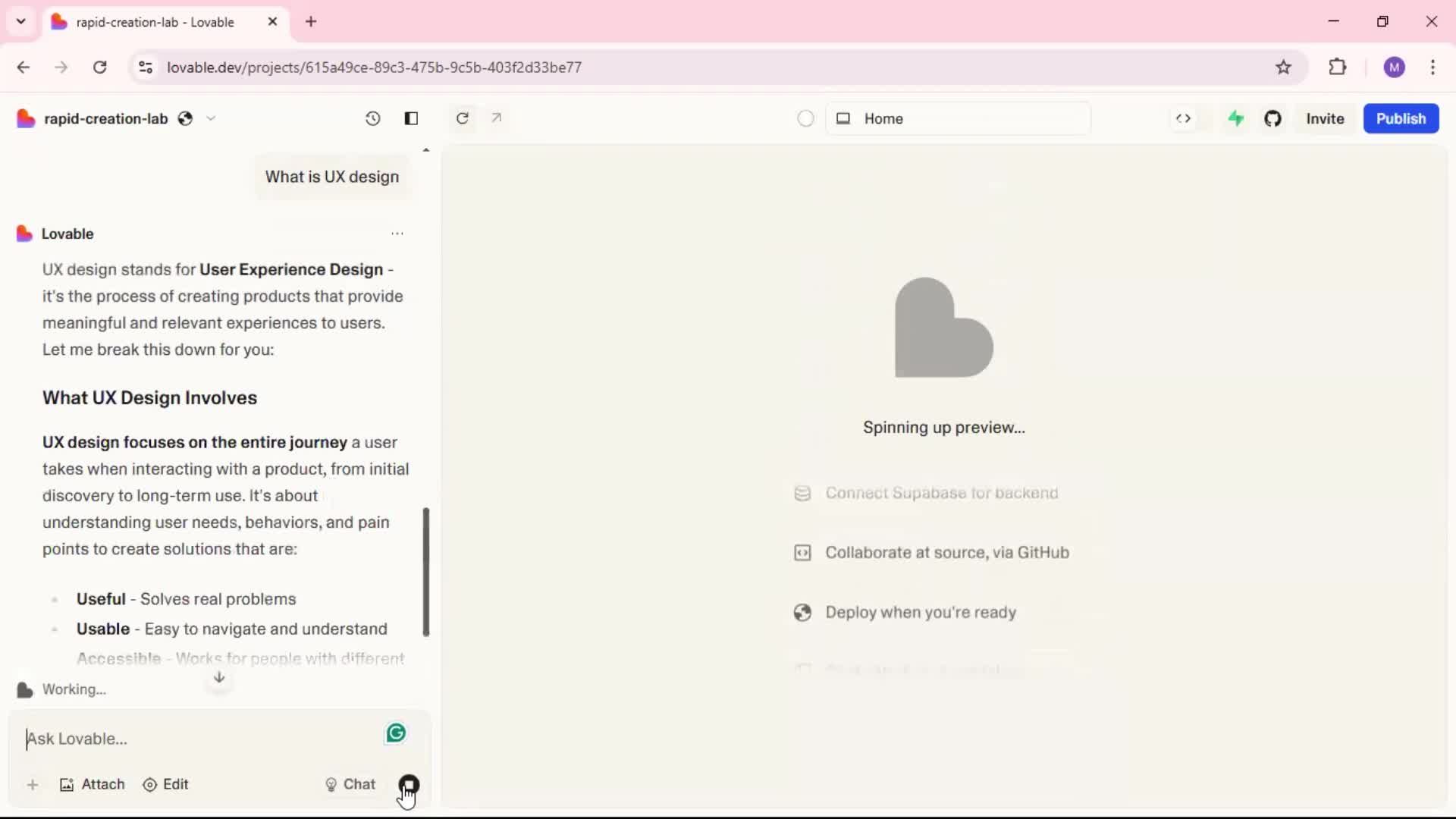Open a new browser tab

311,22
